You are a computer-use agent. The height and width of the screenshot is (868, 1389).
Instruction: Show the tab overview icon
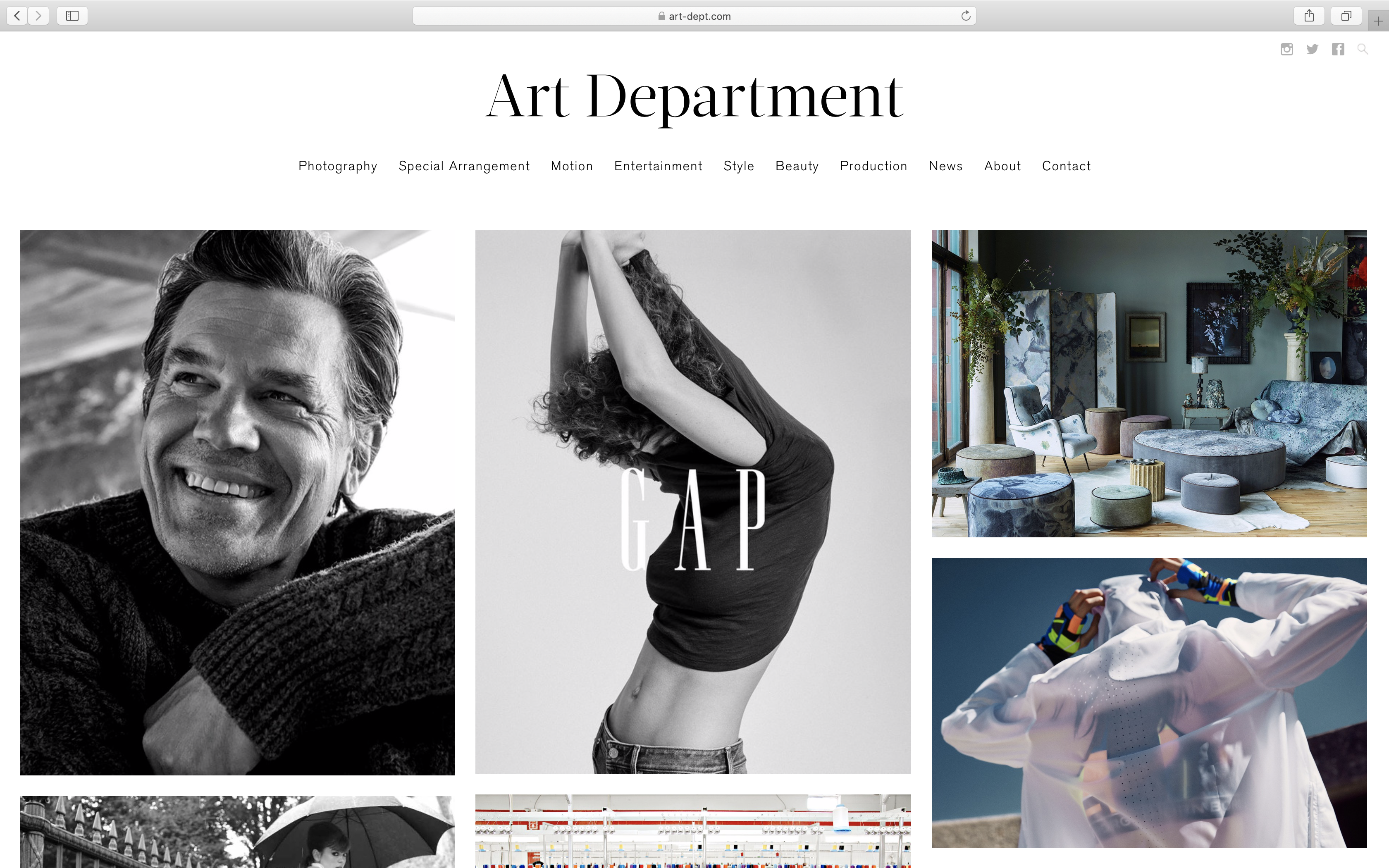[x=1346, y=16]
